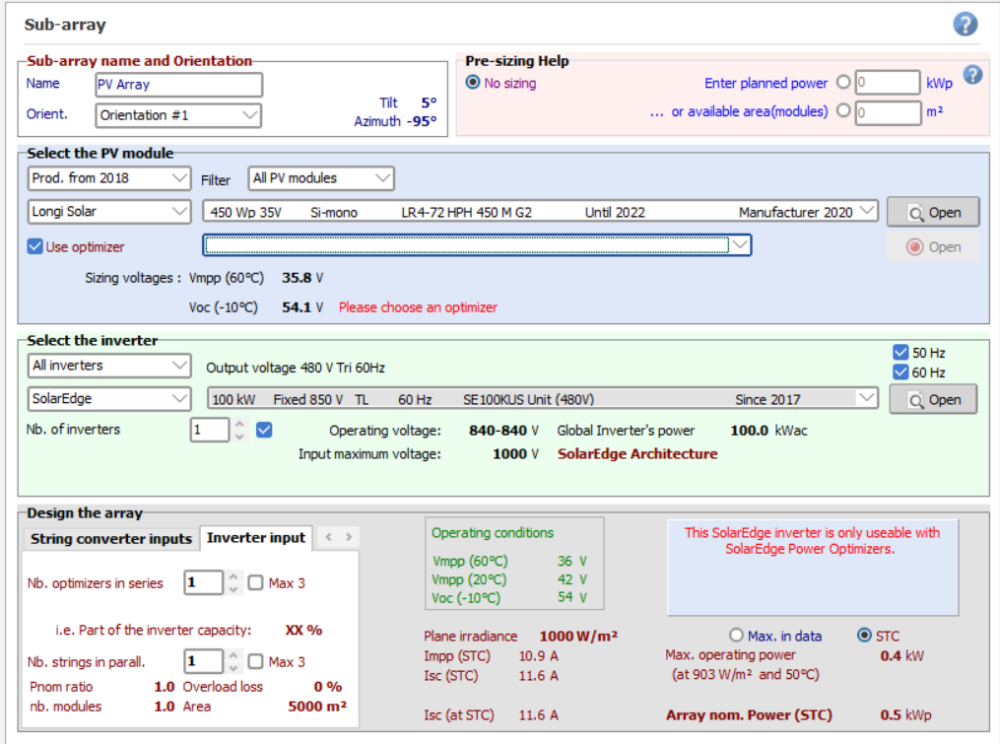The height and width of the screenshot is (744, 1000).
Task: Click the Pre-sizing Help question mark icon
Action: coord(971,76)
